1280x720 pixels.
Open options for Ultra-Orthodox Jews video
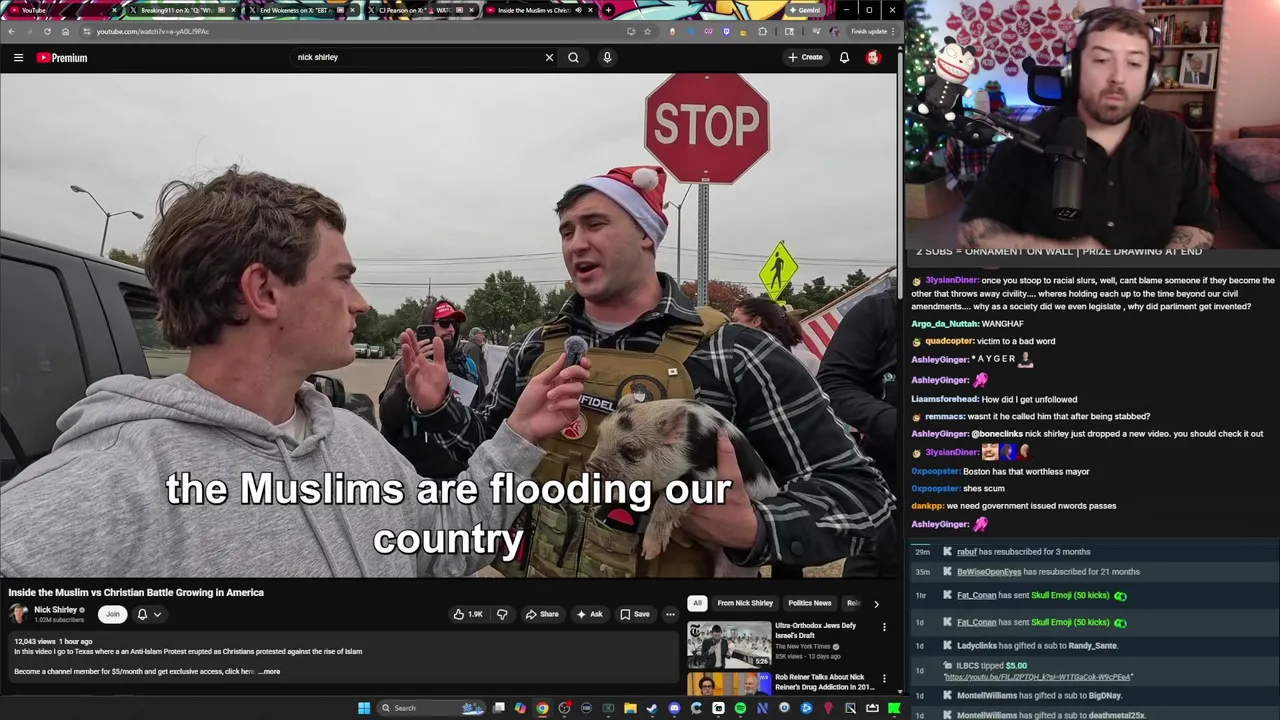(x=884, y=627)
